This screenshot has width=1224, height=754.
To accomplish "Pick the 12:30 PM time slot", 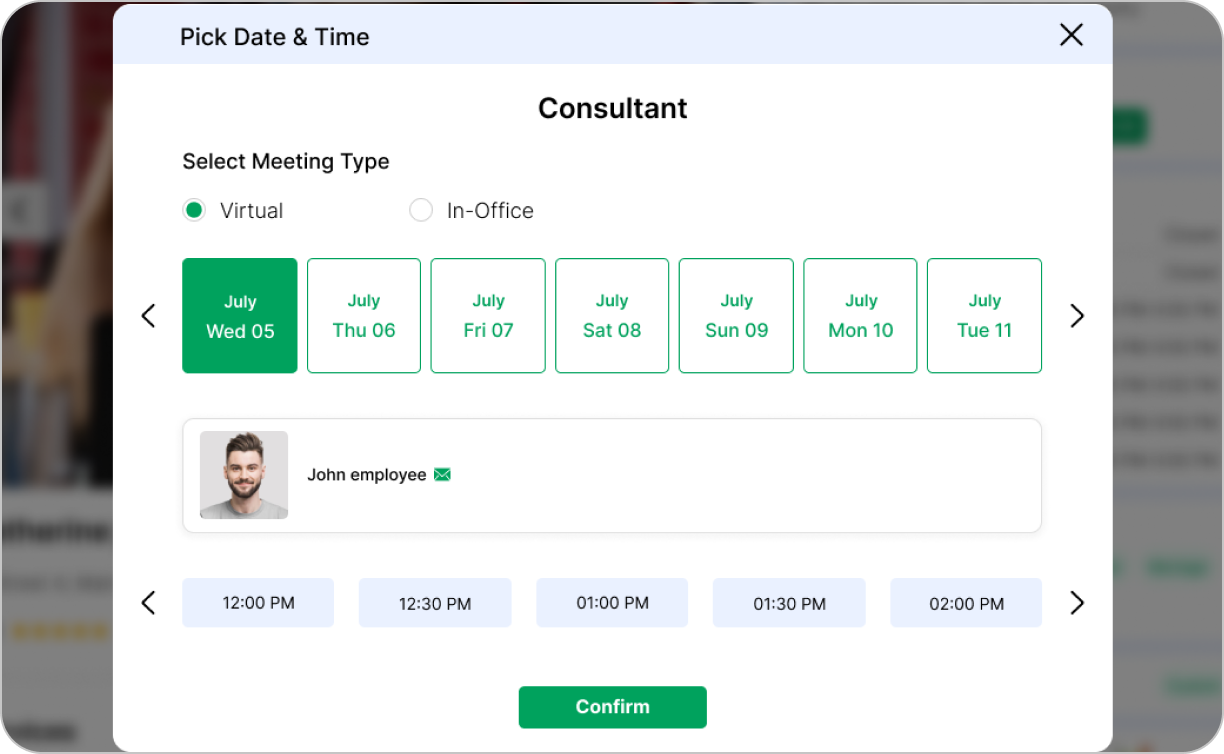I will [435, 603].
